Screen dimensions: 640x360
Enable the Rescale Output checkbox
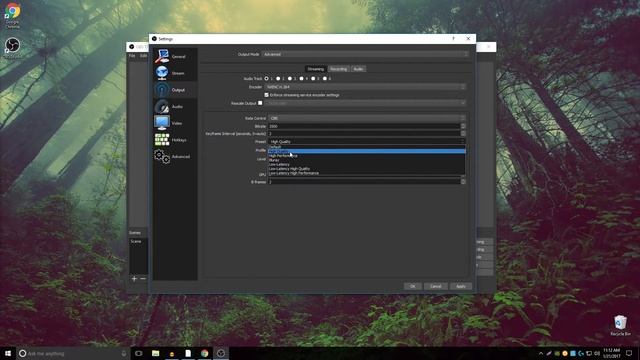tap(260, 103)
